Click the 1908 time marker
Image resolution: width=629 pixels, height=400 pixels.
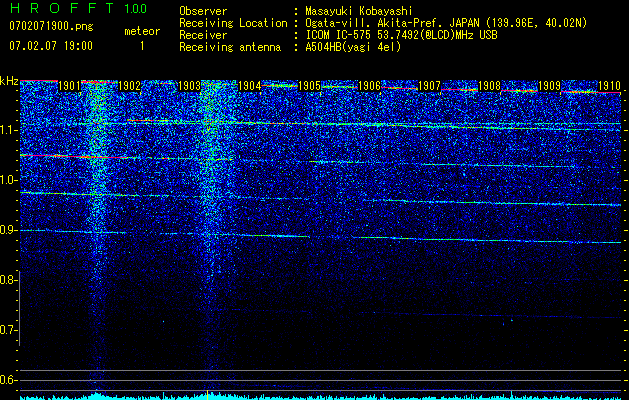pyautogui.click(x=490, y=86)
